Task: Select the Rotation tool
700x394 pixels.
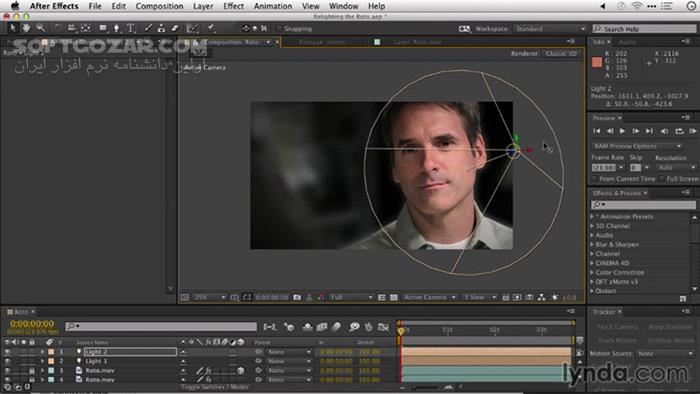Action: point(58,28)
